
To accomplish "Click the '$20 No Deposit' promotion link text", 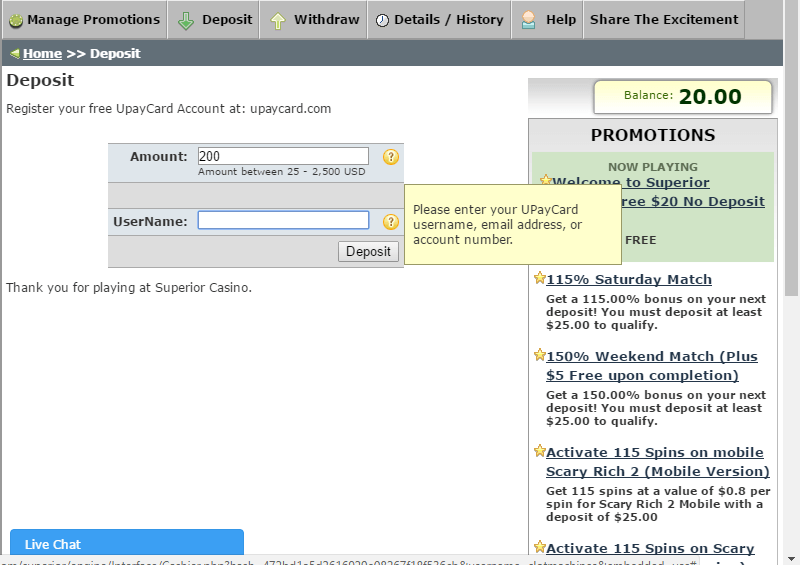I will [x=708, y=202].
